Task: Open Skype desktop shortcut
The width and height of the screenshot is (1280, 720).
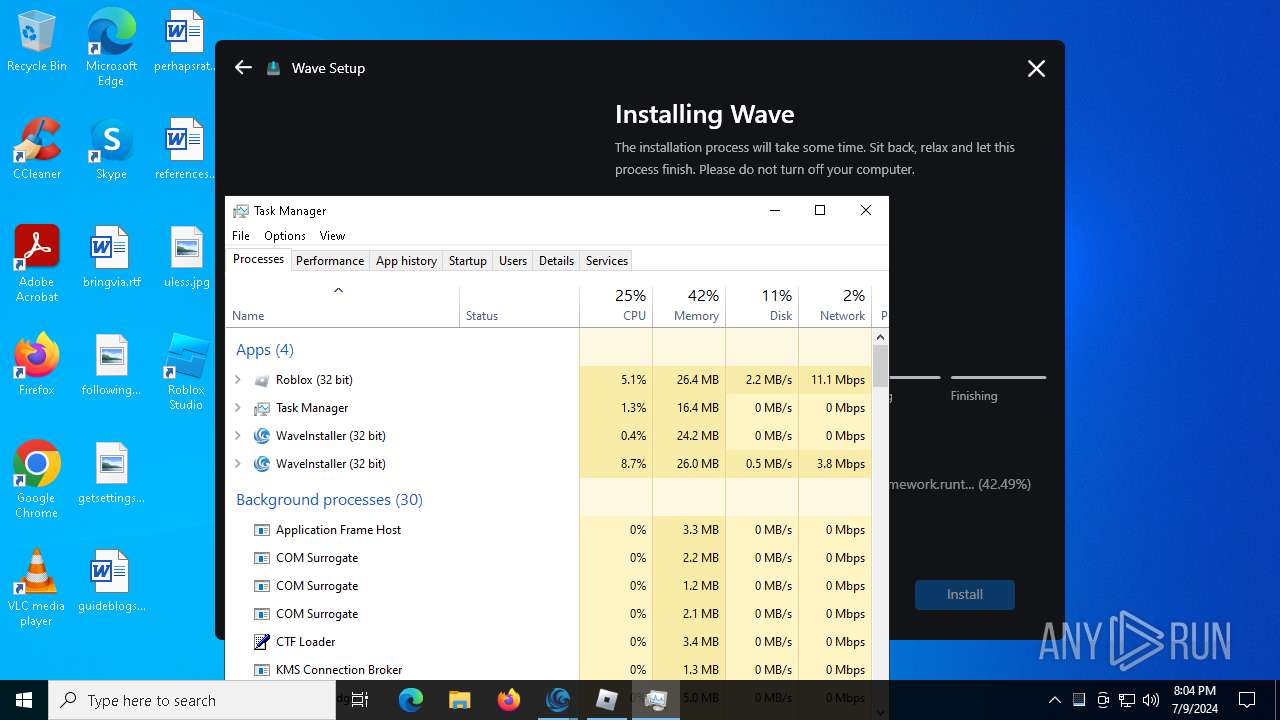Action: pos(111,149)
